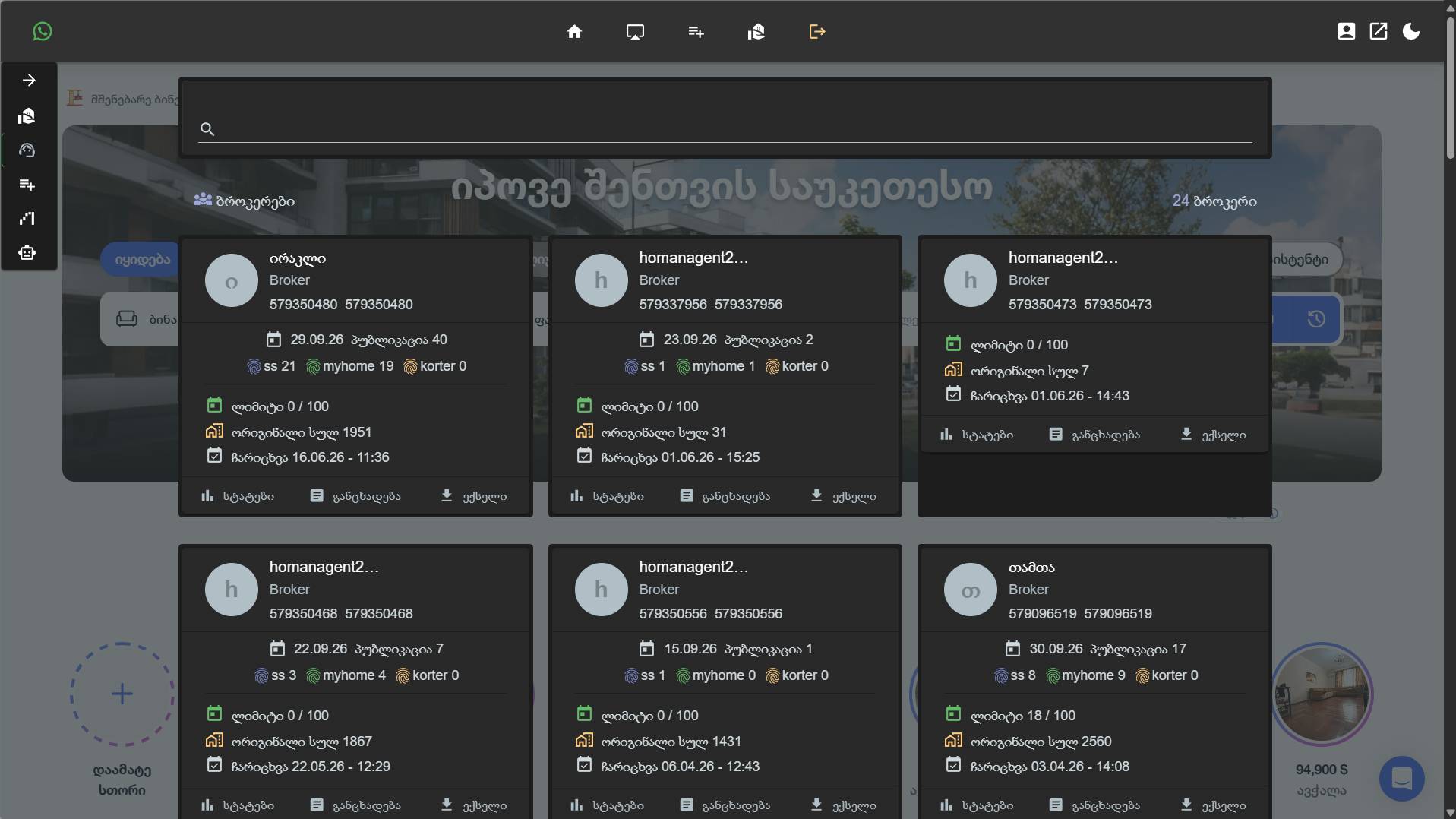This screenshot has width=1456, height=819.
Task: Click the orange logout icon
Action: [817, 31]
